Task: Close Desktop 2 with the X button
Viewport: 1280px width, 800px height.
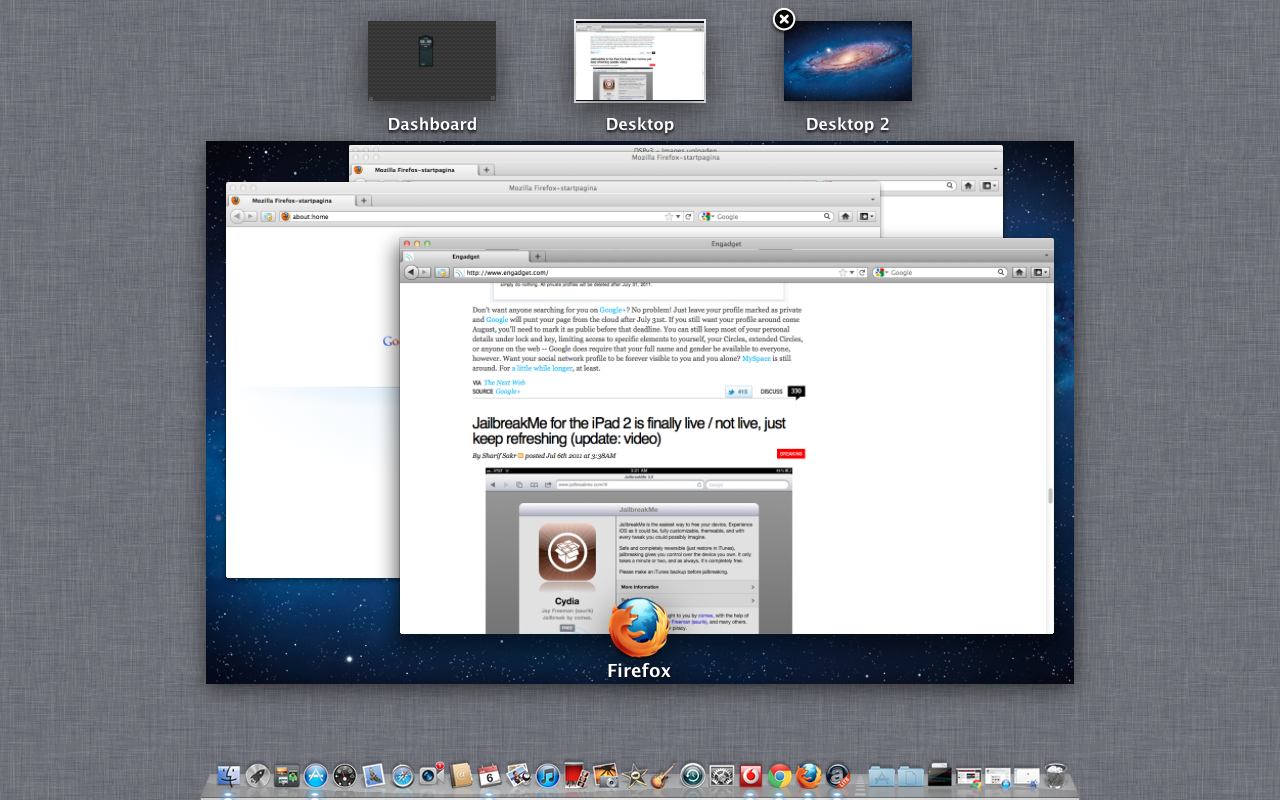Action: coord(784,19)
